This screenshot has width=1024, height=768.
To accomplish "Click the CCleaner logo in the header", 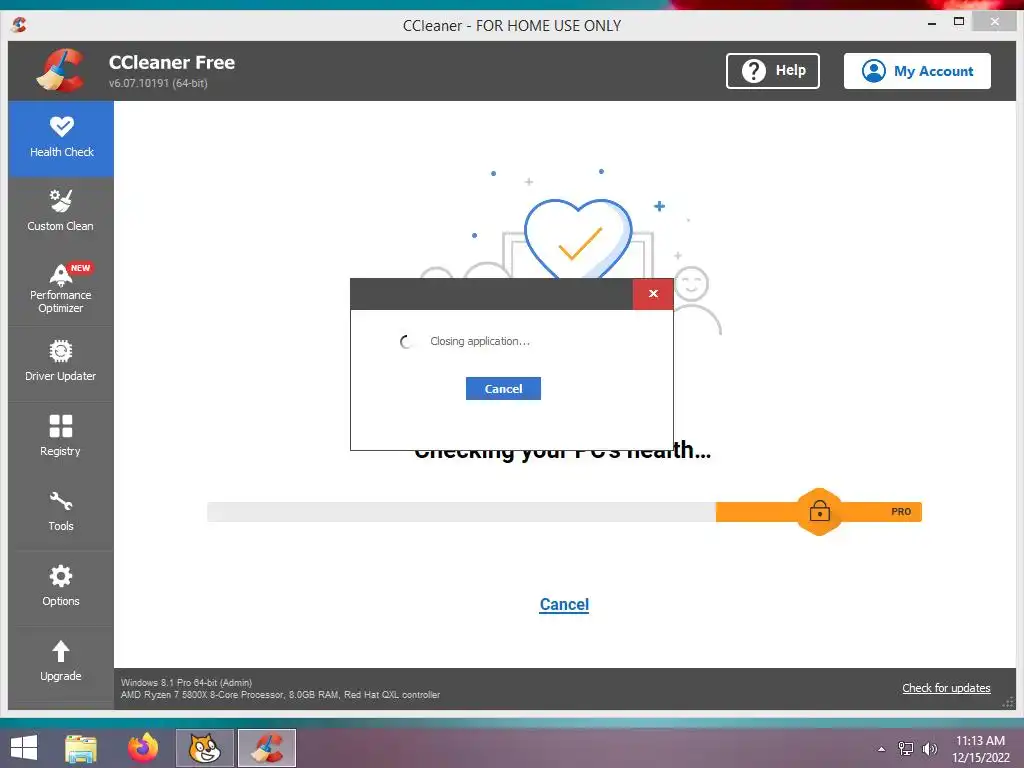I will point(61,71).
